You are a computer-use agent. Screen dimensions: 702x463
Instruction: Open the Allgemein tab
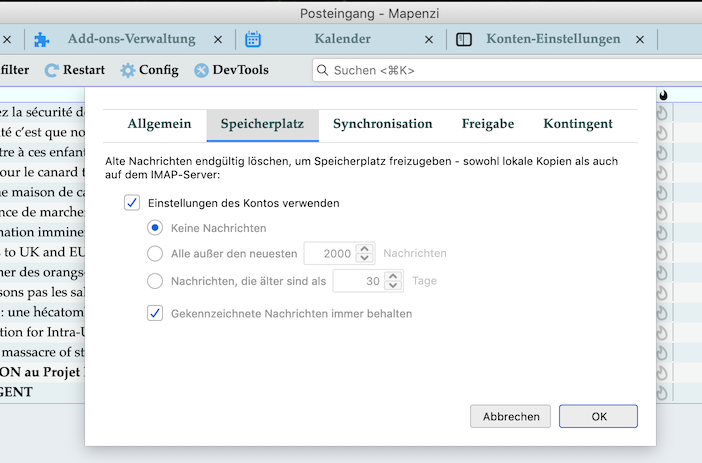159,124
